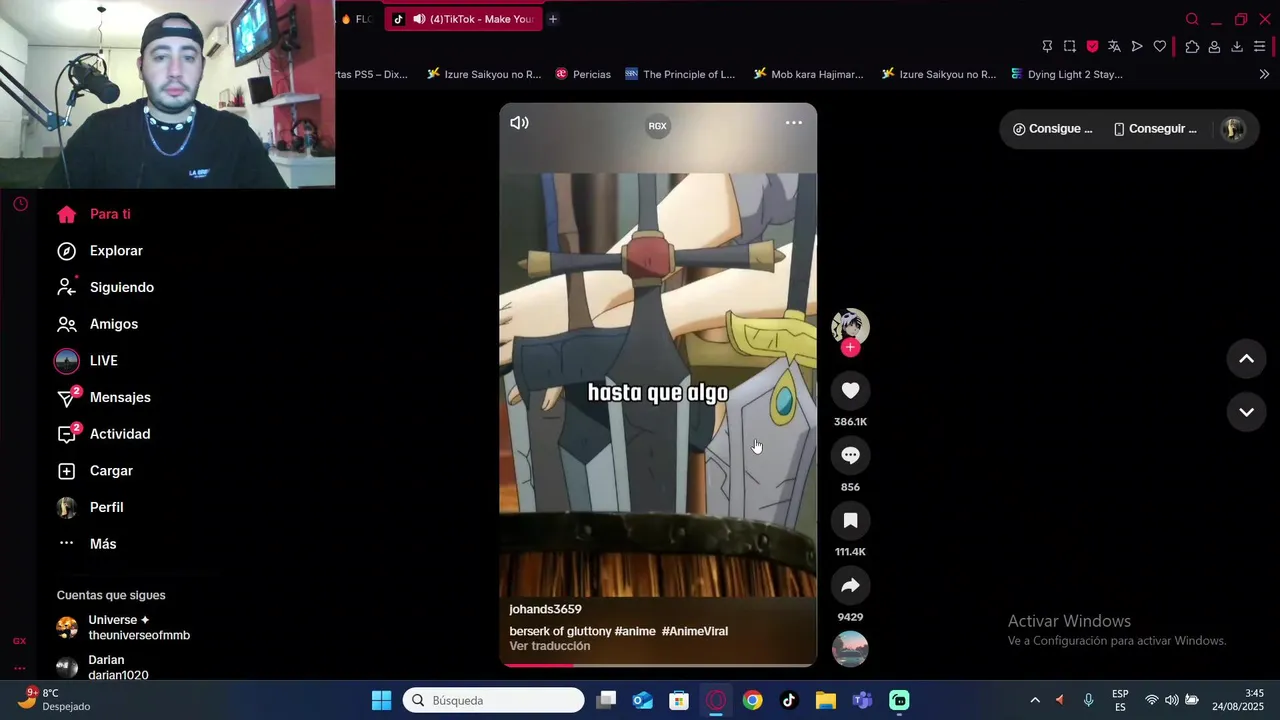Viewport: 1280px width, 720px height.
Task: Open the Easy Setup sliders icon
Action: pos(1260,46)
